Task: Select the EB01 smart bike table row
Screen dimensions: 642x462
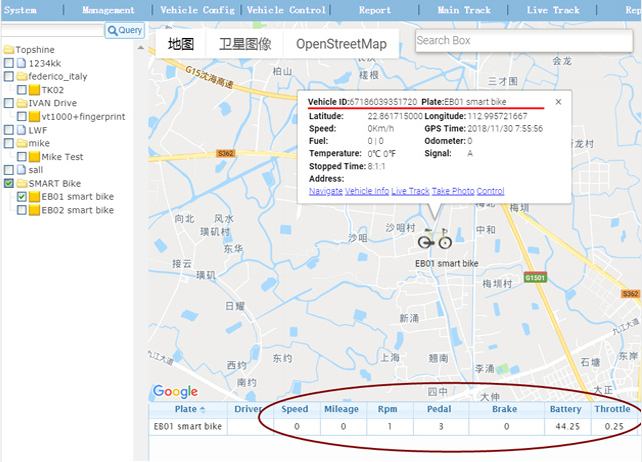Action: (x=393, y=426)
